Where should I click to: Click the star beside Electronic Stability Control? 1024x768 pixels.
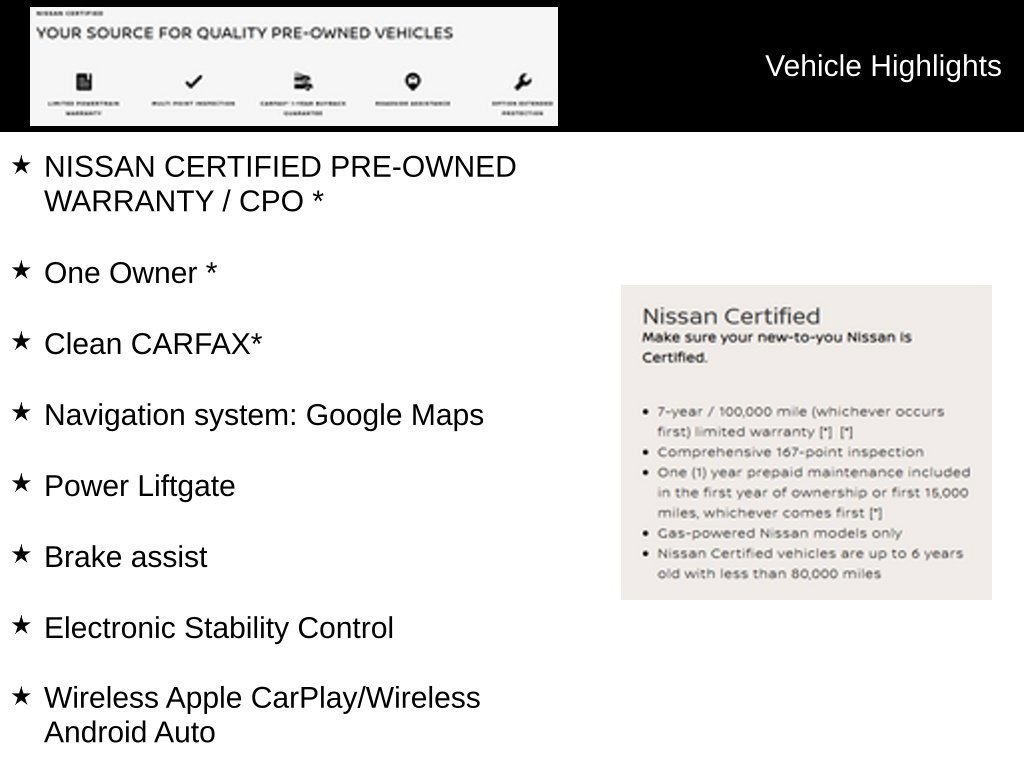point(21,626)
